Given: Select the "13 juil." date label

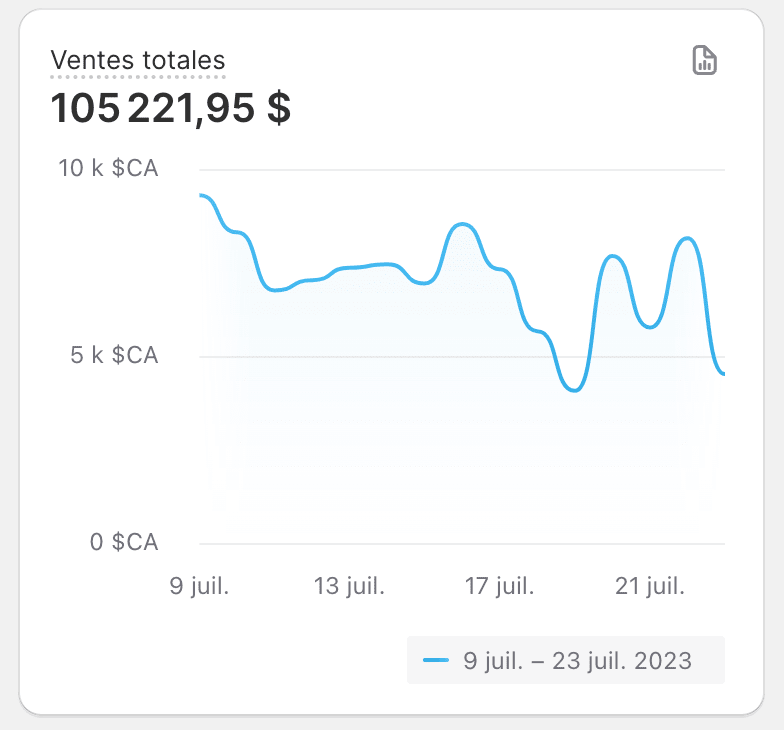Looking at the screenshot, I should (351, 586).
